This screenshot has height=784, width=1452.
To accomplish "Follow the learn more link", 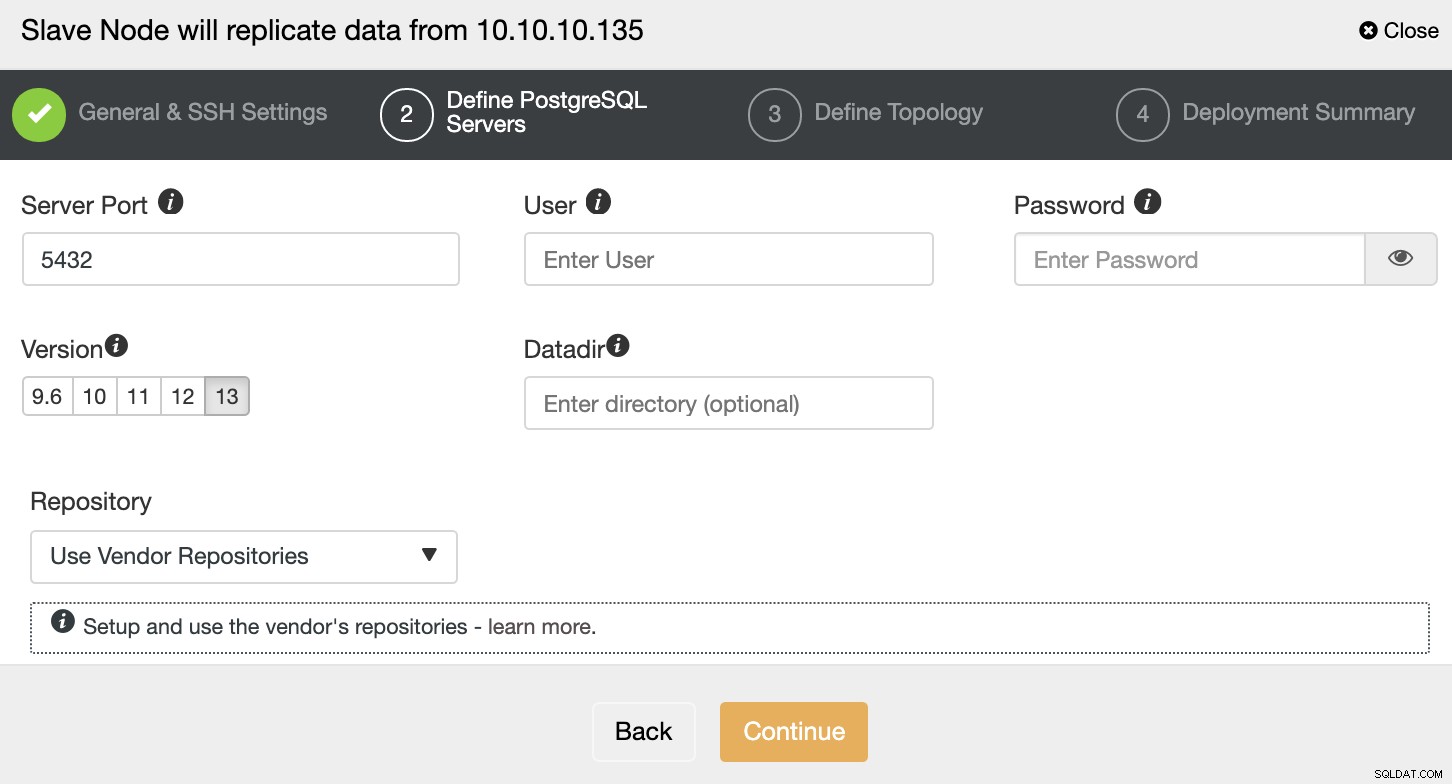I will pos(542,628).
